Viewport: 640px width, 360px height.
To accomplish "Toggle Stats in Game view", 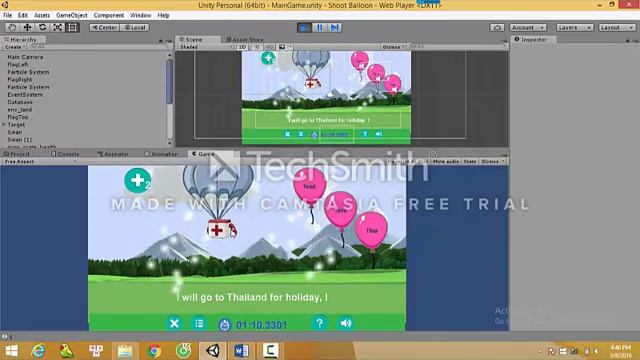I will click(470, 162).
